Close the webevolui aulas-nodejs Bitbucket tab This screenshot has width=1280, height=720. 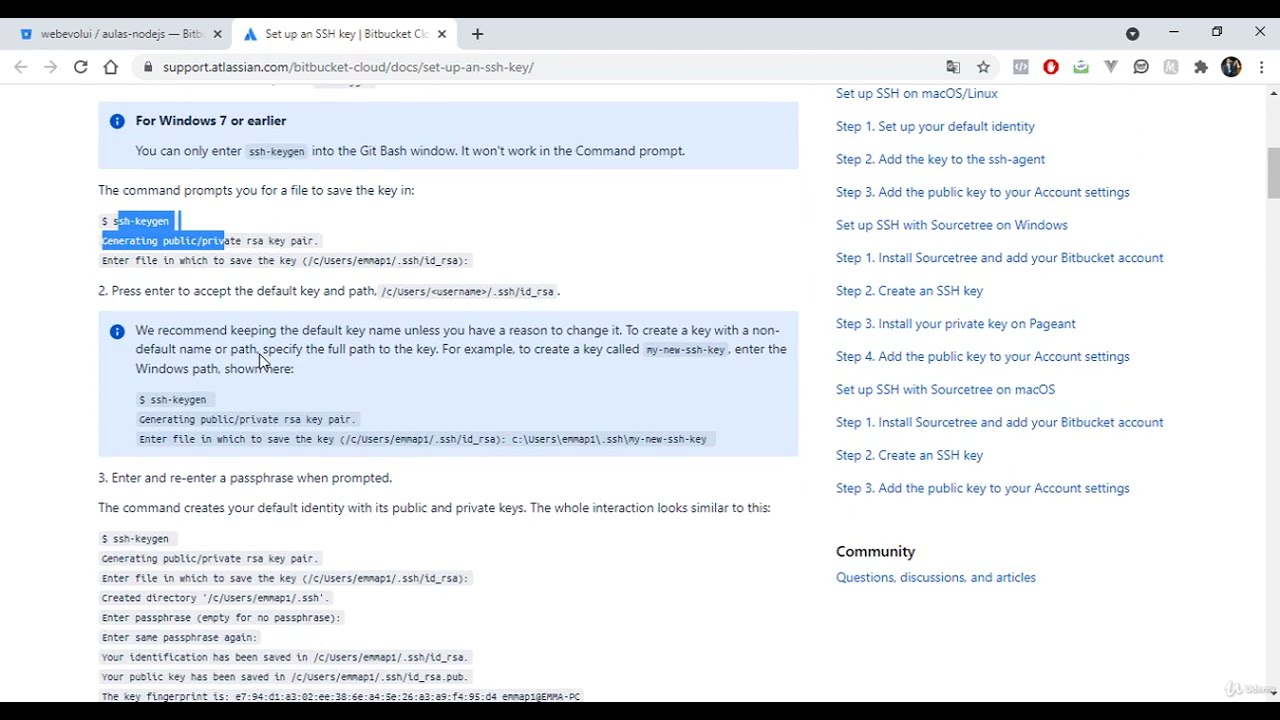coord(217,34)
